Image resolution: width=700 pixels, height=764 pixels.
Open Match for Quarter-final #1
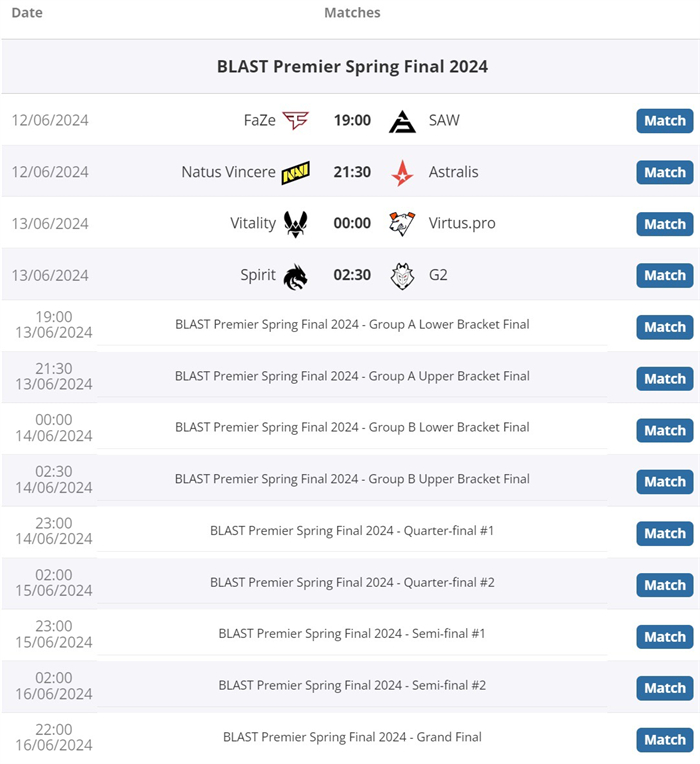[x=664, y=534]
